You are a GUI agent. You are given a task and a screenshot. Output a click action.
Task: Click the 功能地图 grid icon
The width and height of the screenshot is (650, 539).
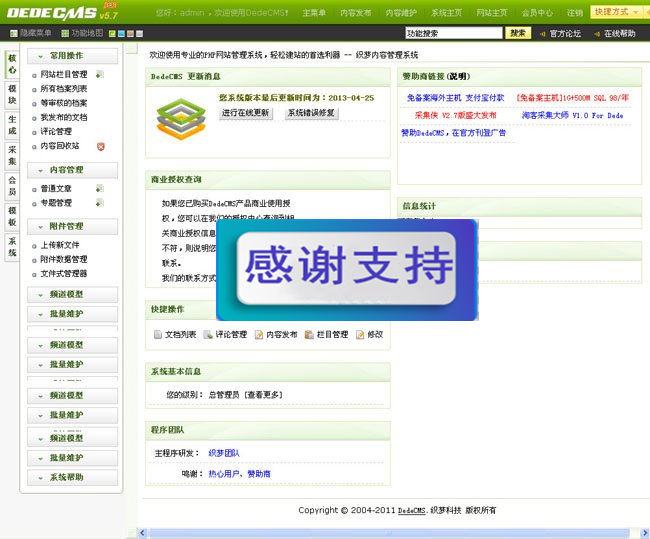(65, 34)
